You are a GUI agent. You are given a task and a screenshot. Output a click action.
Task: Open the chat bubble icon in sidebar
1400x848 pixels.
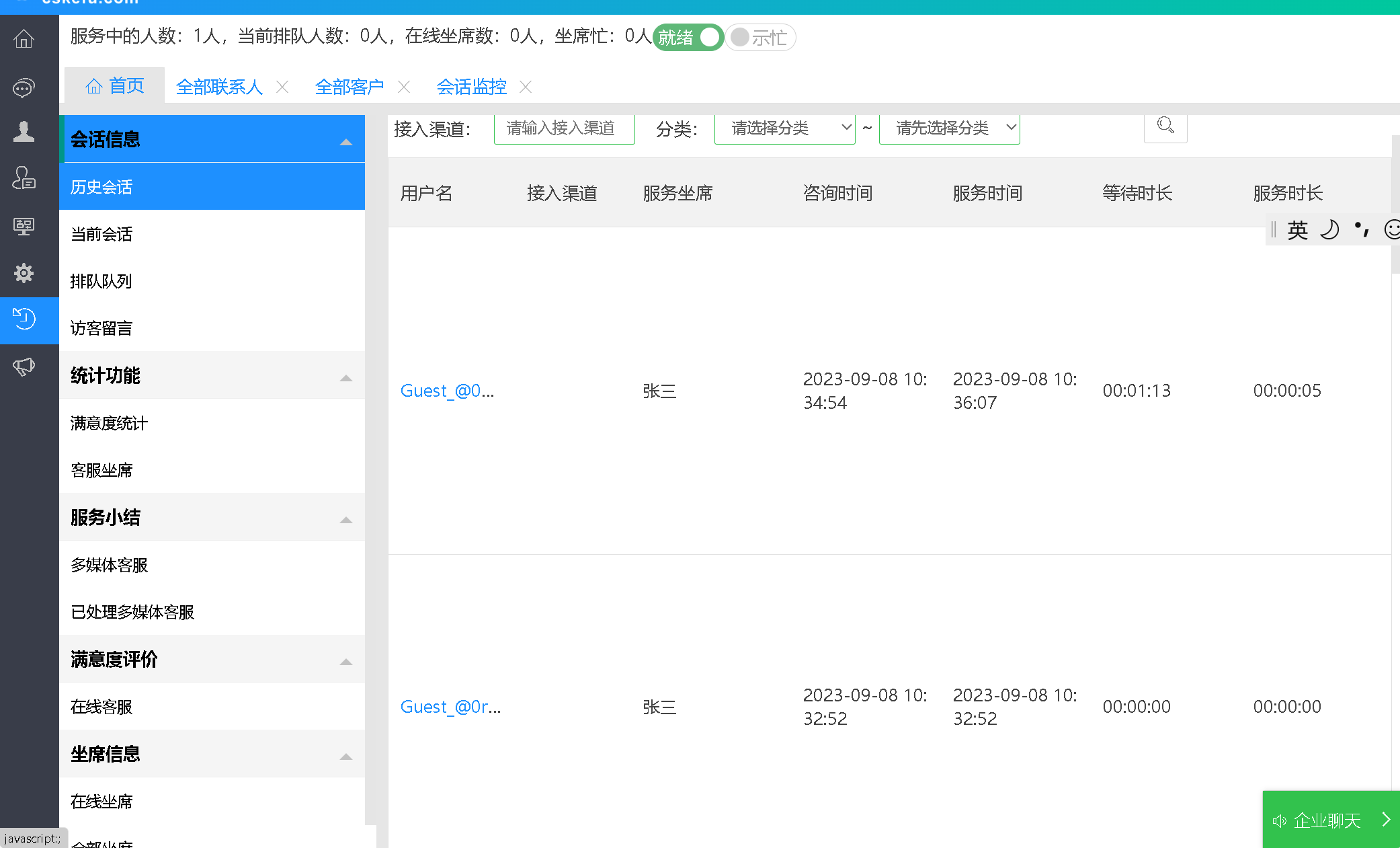pos(24,87)
